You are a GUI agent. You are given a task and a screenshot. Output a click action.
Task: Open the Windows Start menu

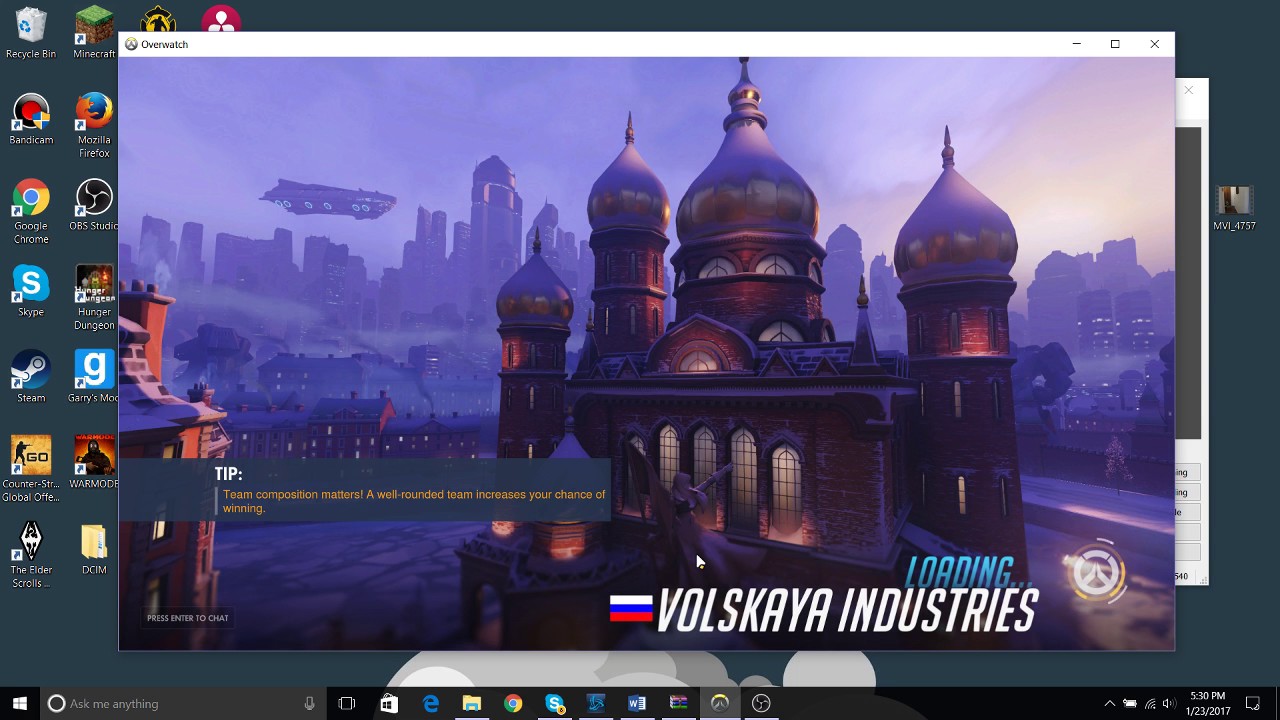(20, 703)
